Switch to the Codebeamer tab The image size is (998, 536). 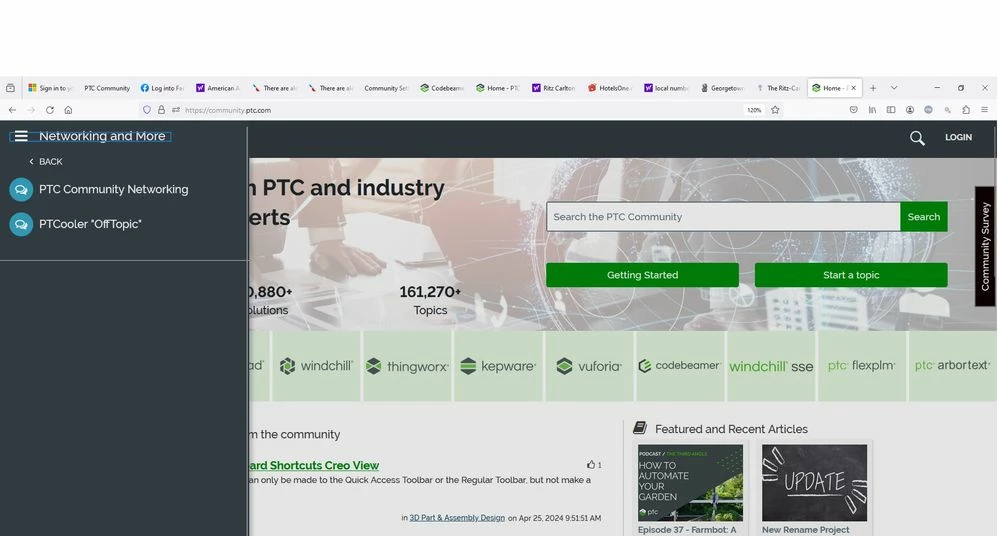442,88
